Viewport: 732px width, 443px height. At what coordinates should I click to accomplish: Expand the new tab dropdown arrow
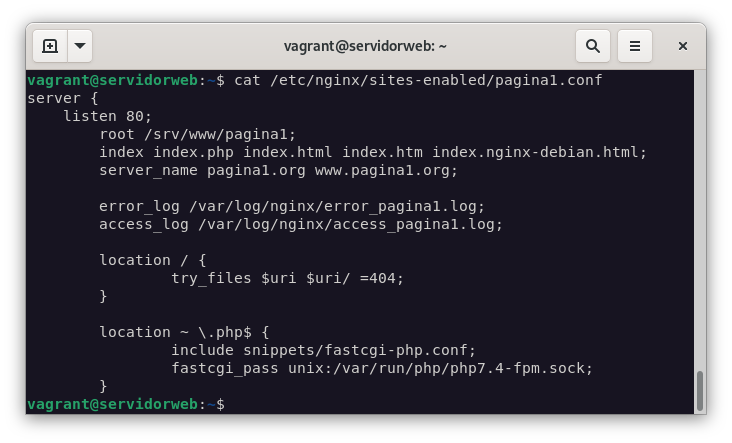tap(80, 46)
